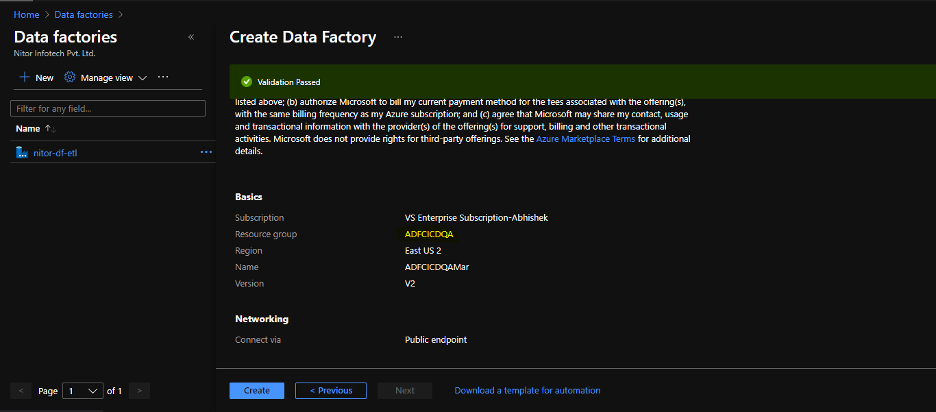Image resolution: width=936 pixels, height=412 pixels.
Task: Click the disabled Next button
Action: (x=405, y=391)
